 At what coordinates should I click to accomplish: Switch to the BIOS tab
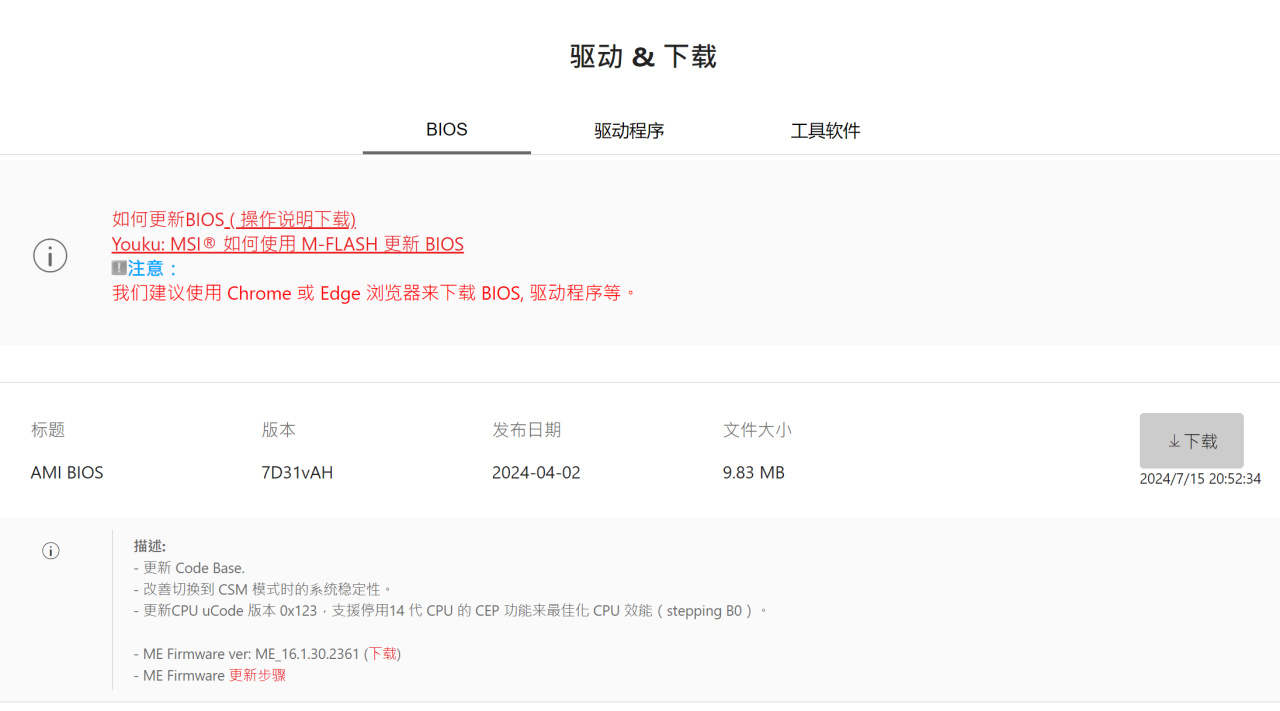tap(446, 130)
